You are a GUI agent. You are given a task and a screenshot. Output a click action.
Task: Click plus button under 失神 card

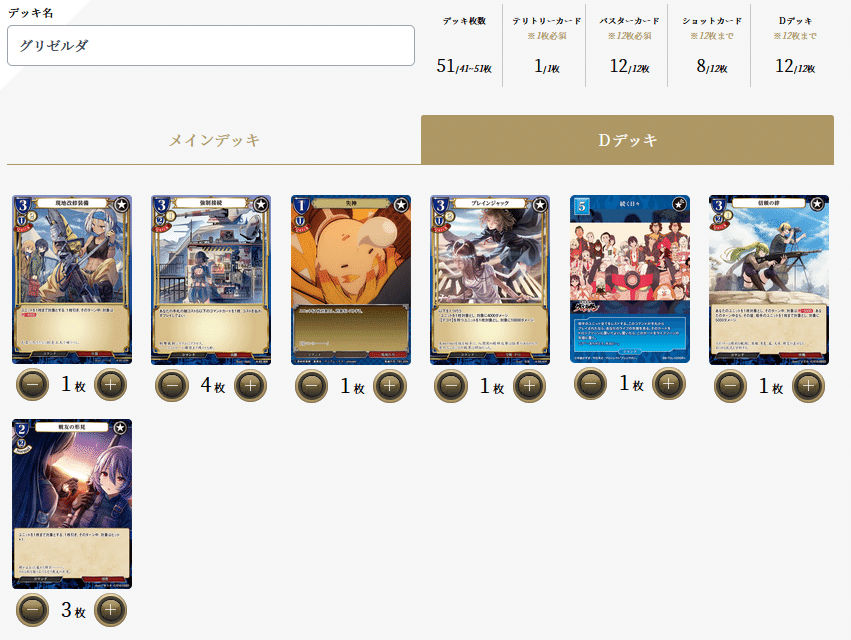[x=390, y=385]
